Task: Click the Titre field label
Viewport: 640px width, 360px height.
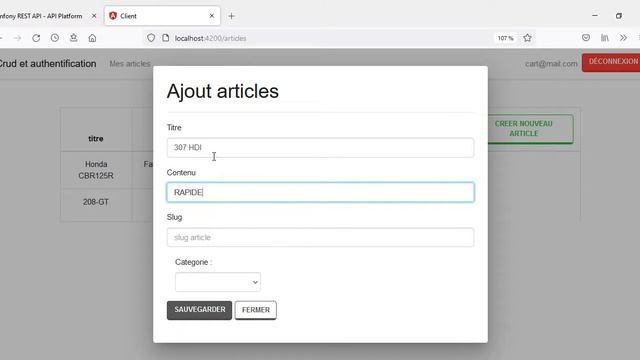Action: [174, 128]
